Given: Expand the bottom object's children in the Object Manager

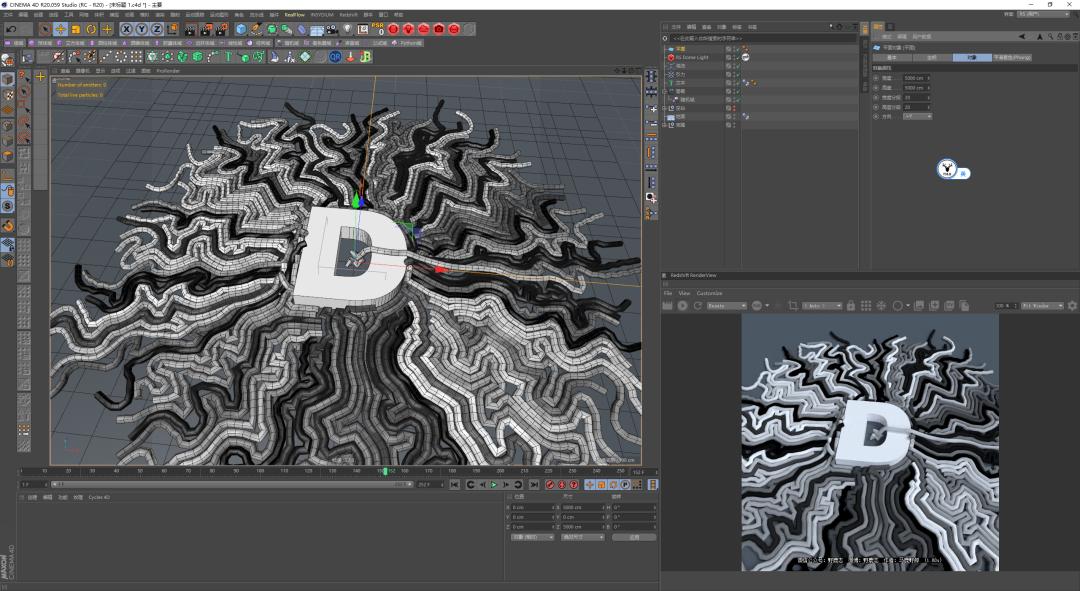Looking at the screenshot, I should coord(665,123).
